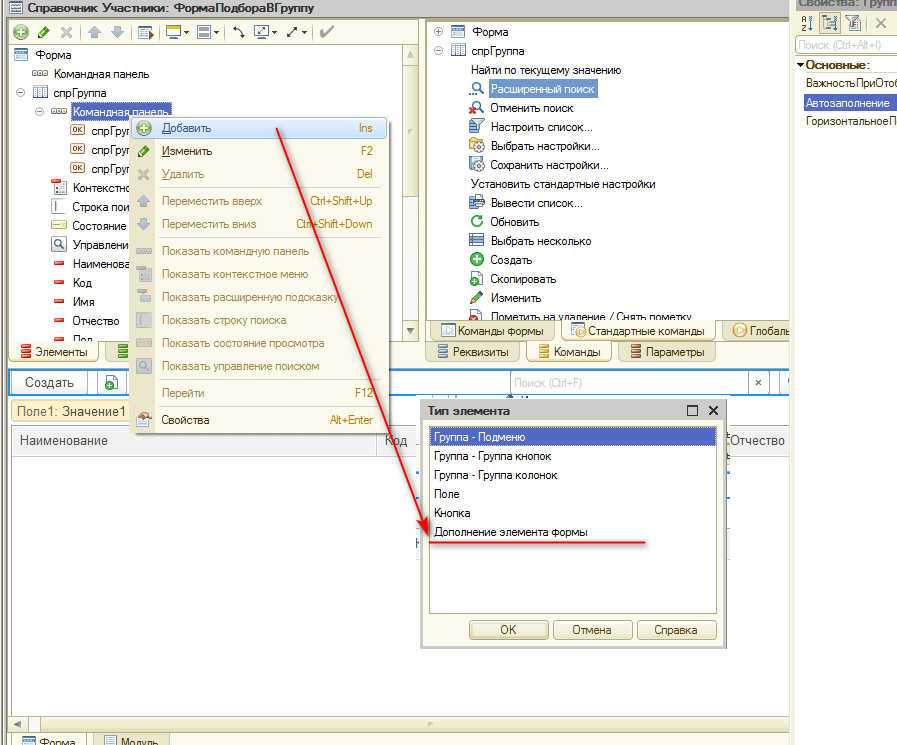Select Дополнение элемента формы in the list
Viewport: 897px width, 745px height.
click(x=510, y=532)
